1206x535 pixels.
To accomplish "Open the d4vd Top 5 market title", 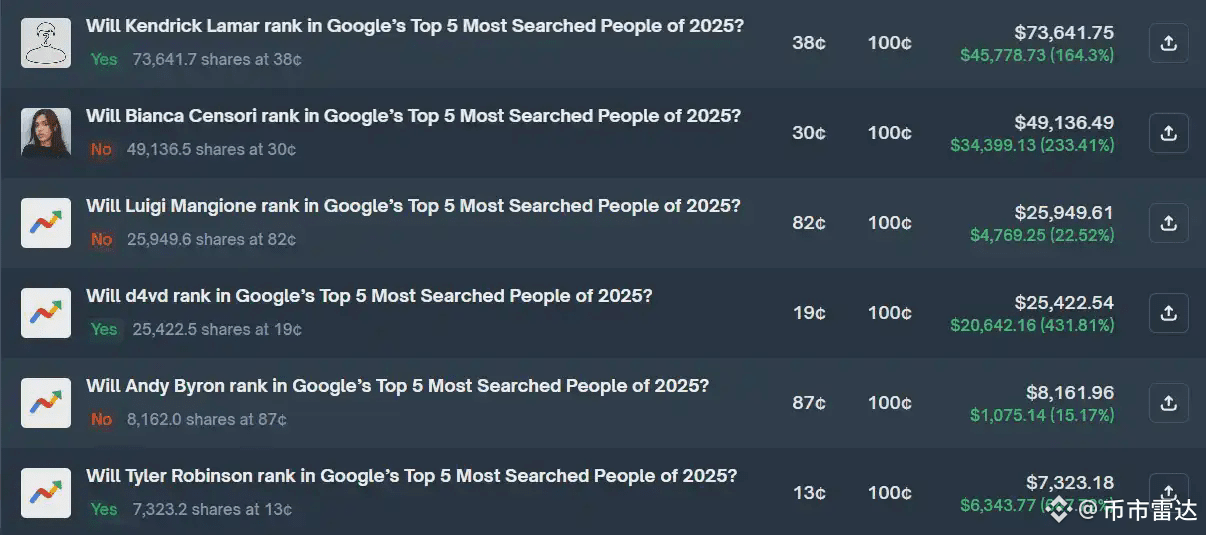I will click(368, 296).
